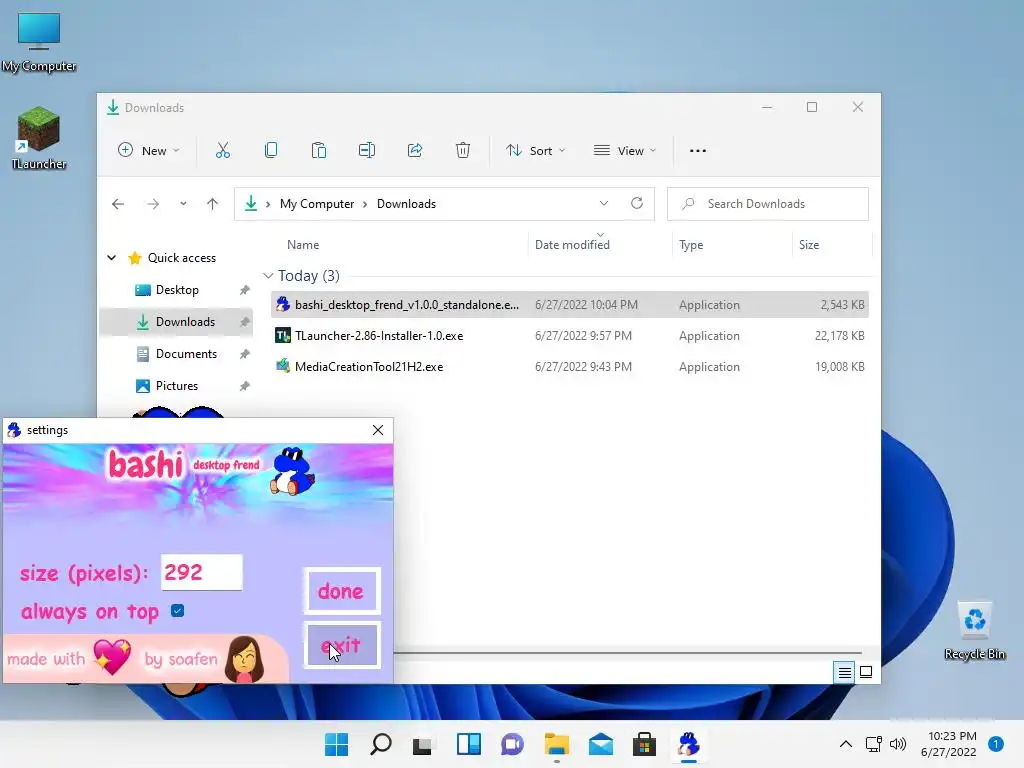Open the Start menu
The height and width of the screenshot is (768, 1024).
coord(337,744)
